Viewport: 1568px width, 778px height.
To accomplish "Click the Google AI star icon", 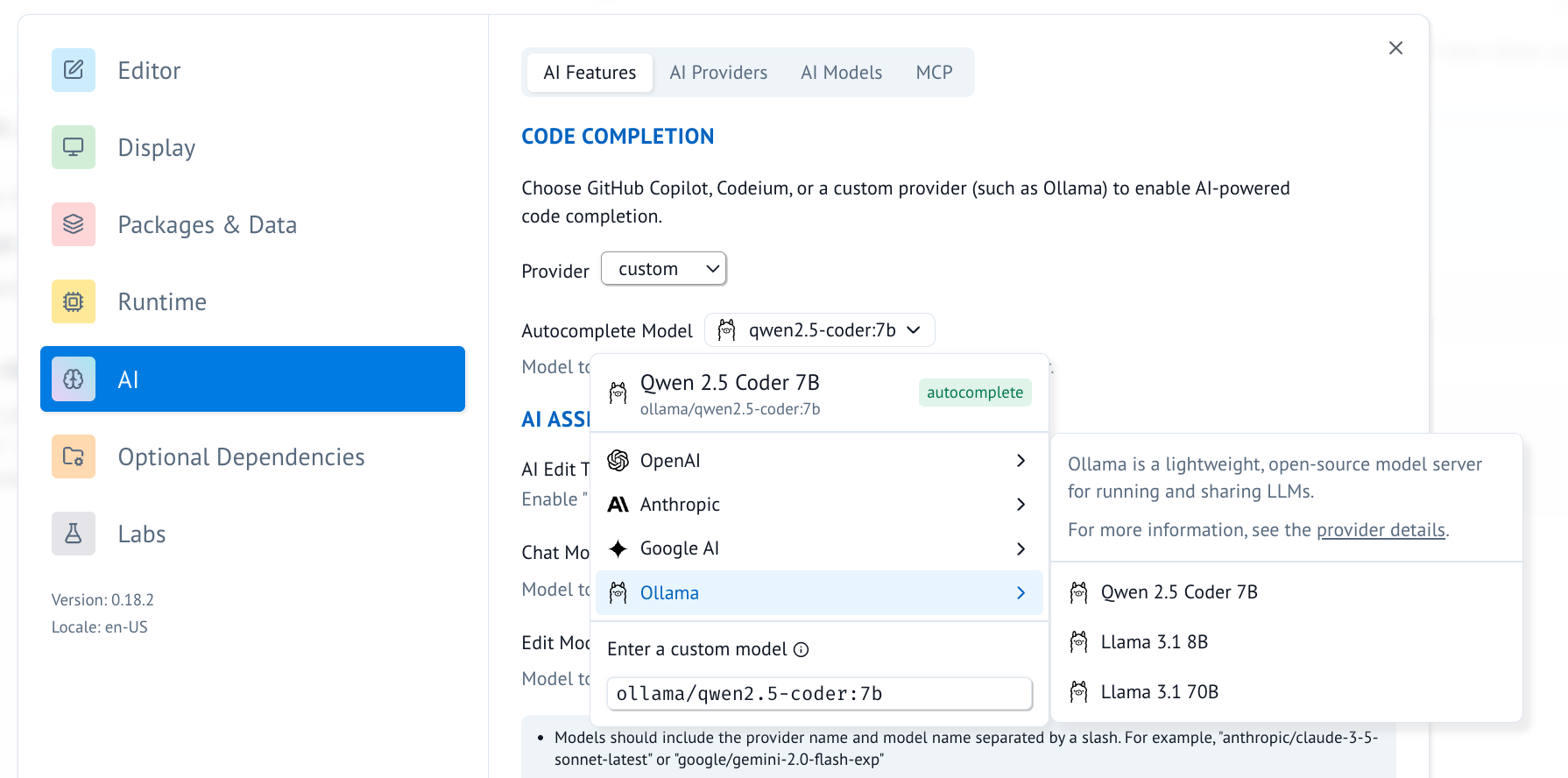I will pos(618,548).
